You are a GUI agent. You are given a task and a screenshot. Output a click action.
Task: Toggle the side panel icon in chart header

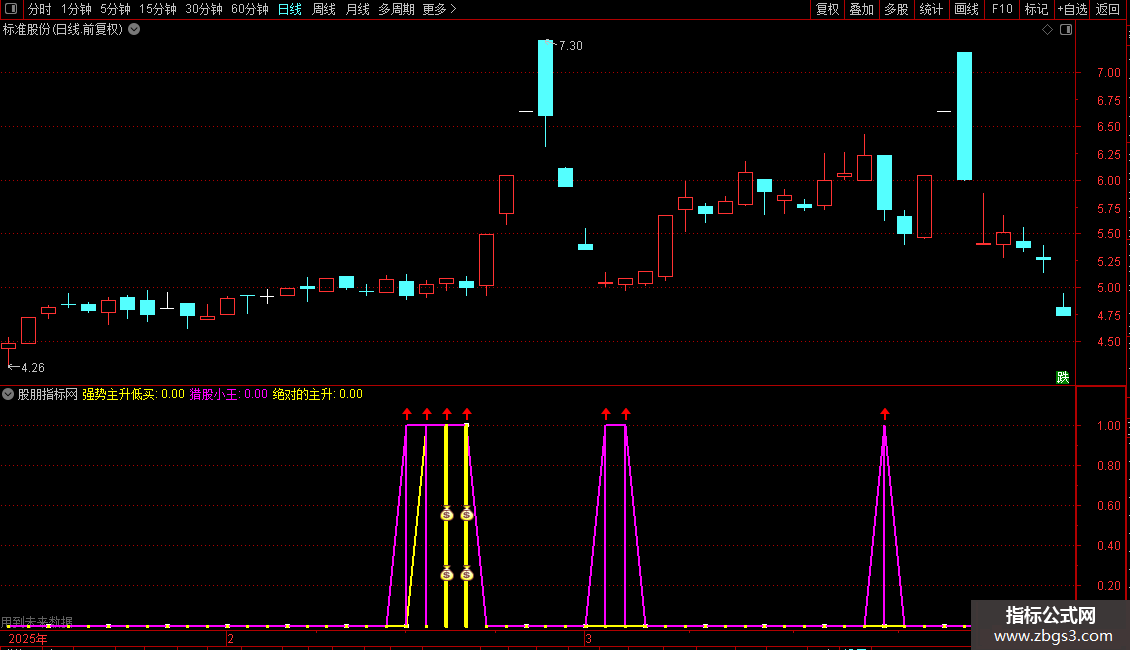1066,30
